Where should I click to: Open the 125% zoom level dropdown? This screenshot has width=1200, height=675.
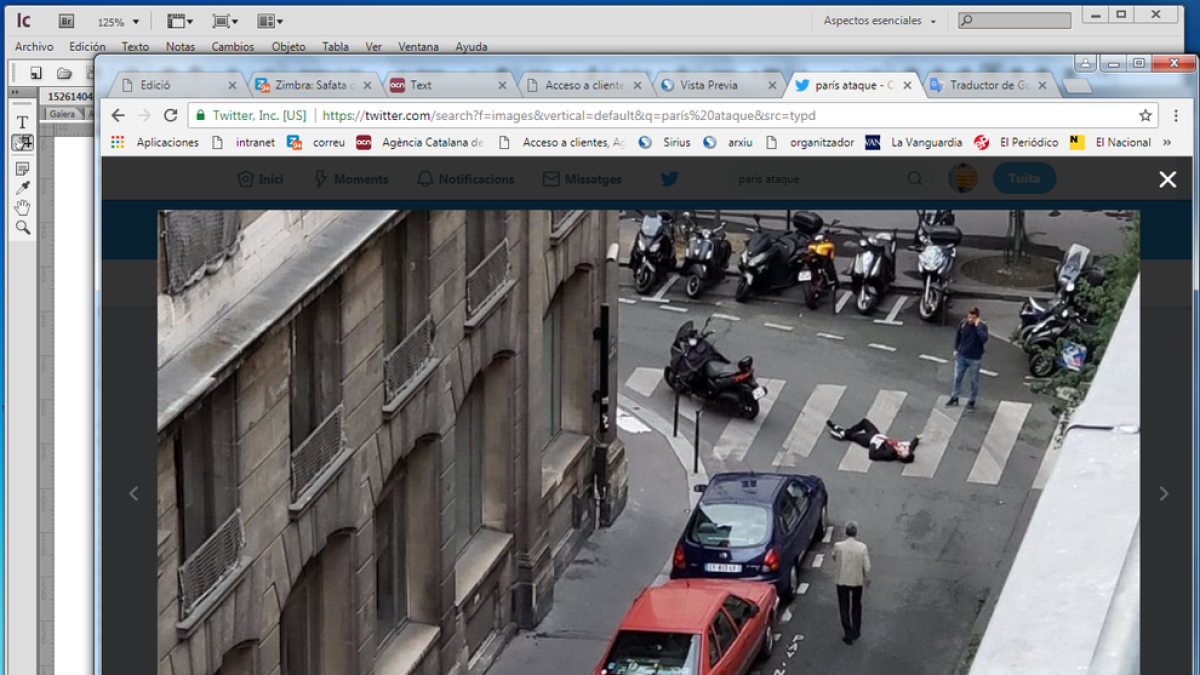click(118, 21)
